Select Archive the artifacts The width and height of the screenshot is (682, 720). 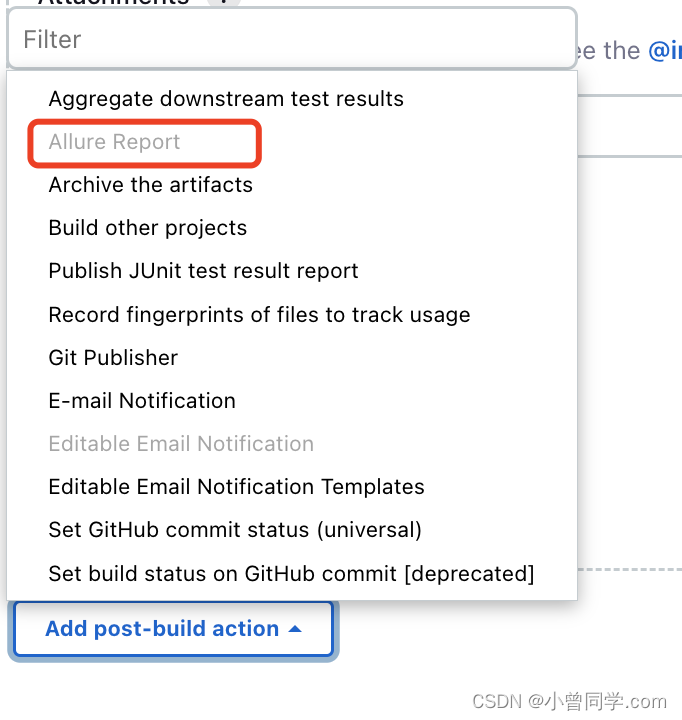coord(151,185)
